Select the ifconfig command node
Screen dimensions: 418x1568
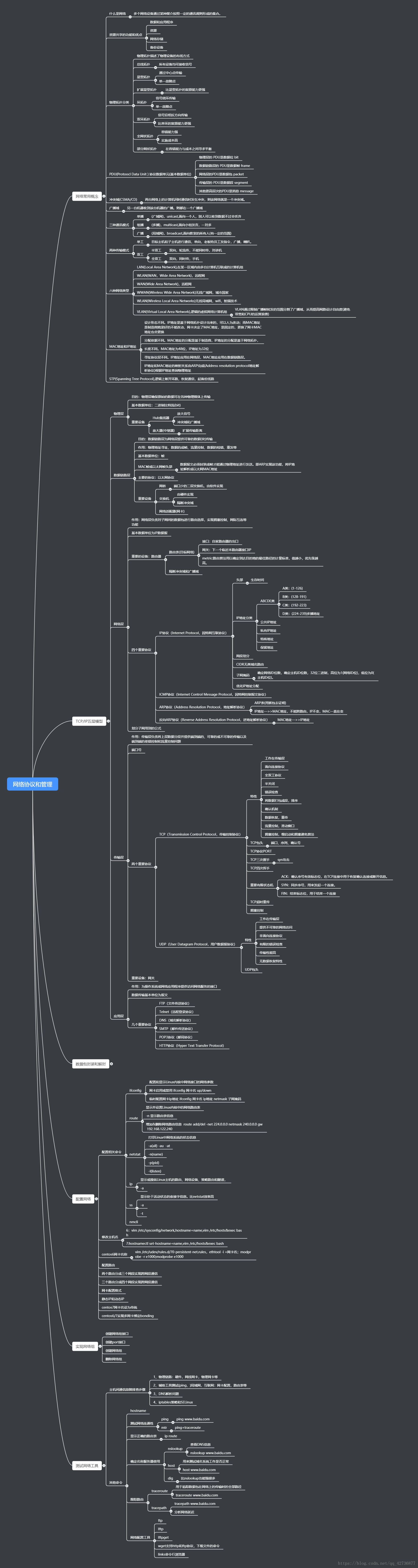point(135,1090)
